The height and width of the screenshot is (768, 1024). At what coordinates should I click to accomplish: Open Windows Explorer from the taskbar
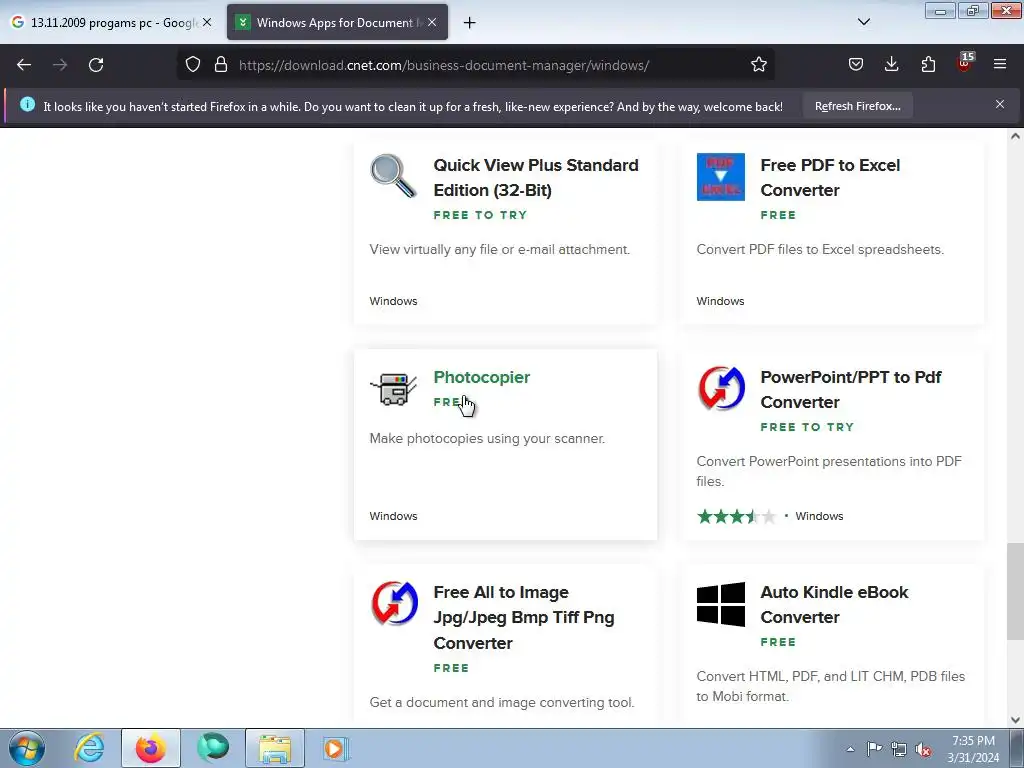point(275,748)
